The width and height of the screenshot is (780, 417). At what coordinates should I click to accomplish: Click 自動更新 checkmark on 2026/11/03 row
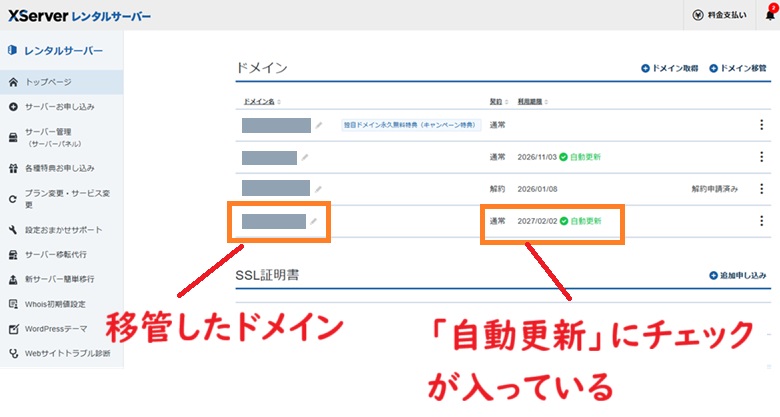tap(564, 157)
